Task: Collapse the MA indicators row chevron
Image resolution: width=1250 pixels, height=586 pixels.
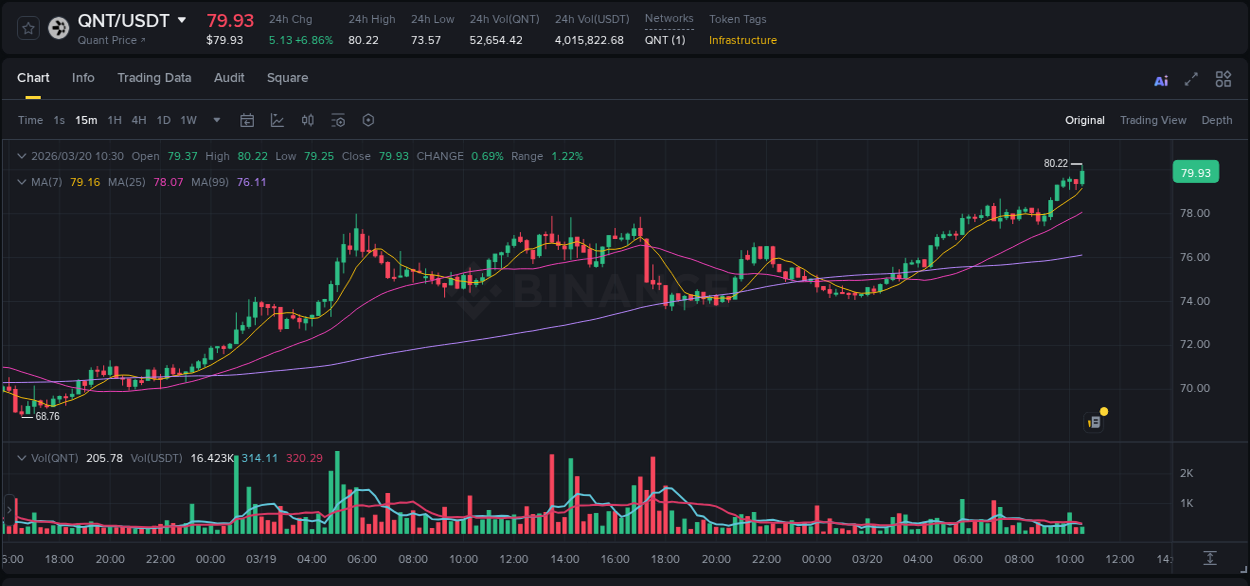Action: (x=21, y=182)
